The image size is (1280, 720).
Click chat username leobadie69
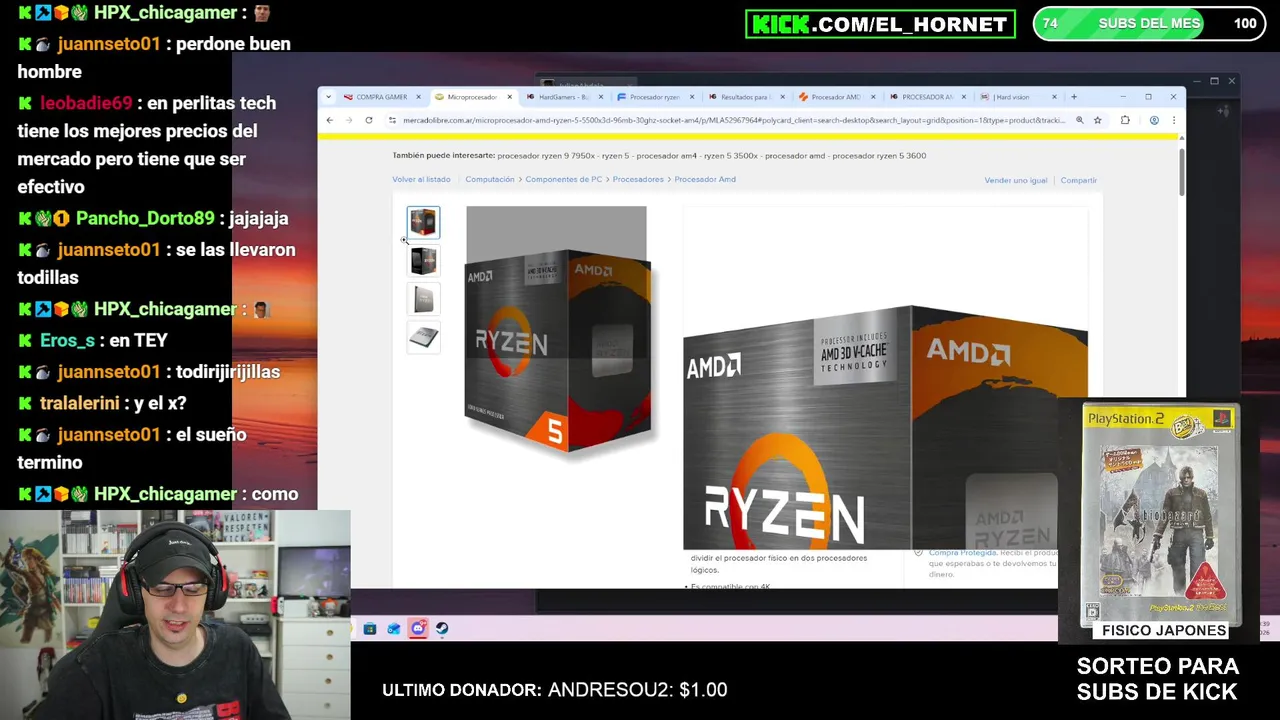[x=86, y=103]
